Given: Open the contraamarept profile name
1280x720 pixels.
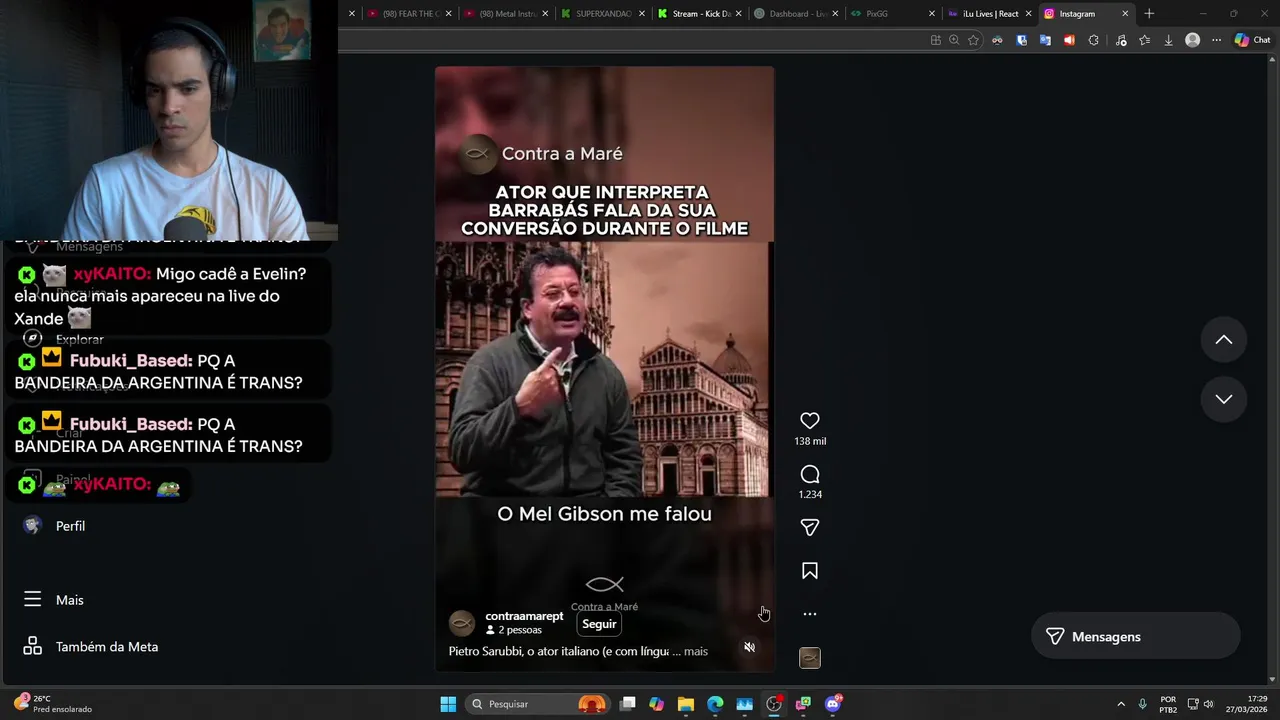Looking at the screenshot, I should point(524,616).
